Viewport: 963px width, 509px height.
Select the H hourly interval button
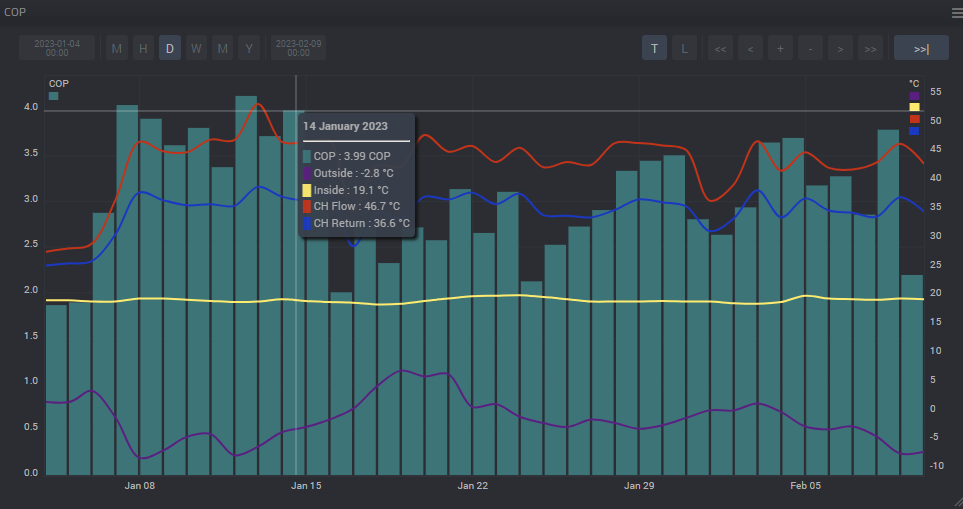click(143, 48)
